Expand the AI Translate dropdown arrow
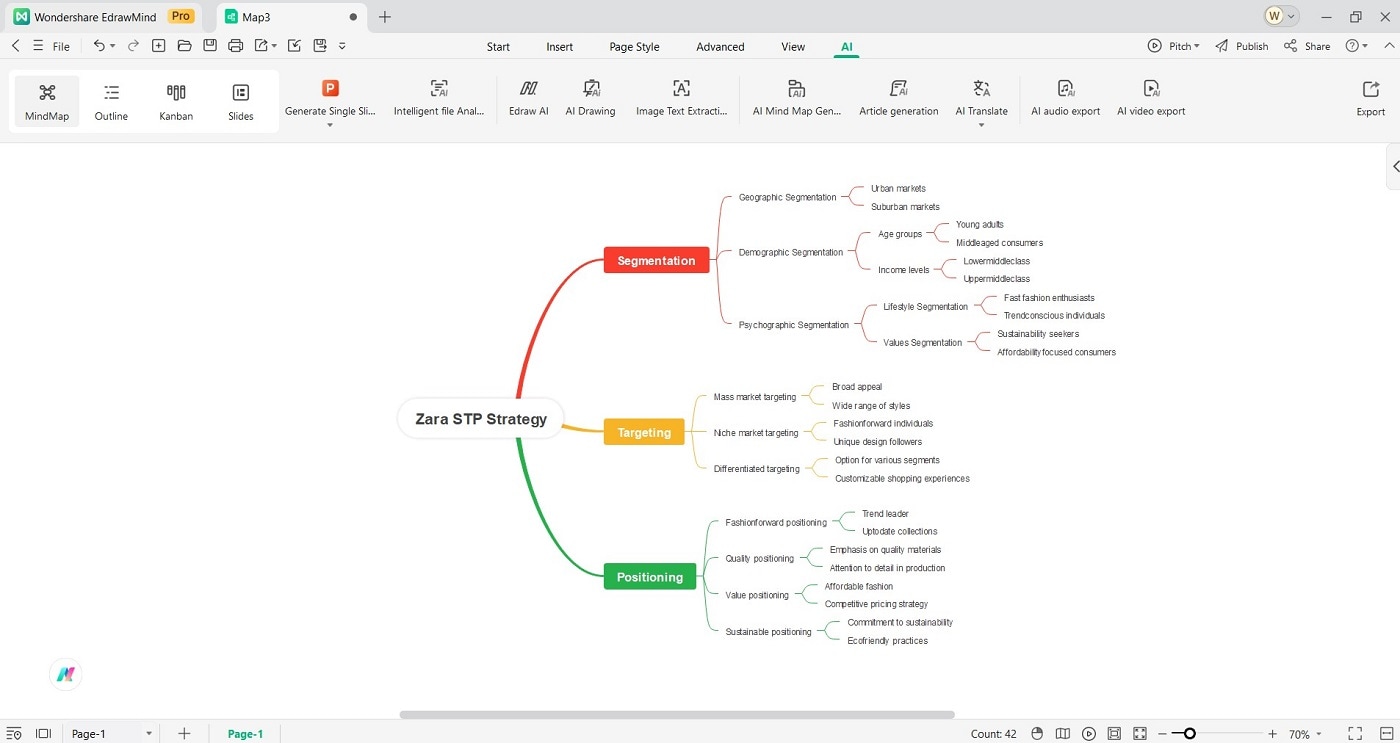 (x=981, y=125)
